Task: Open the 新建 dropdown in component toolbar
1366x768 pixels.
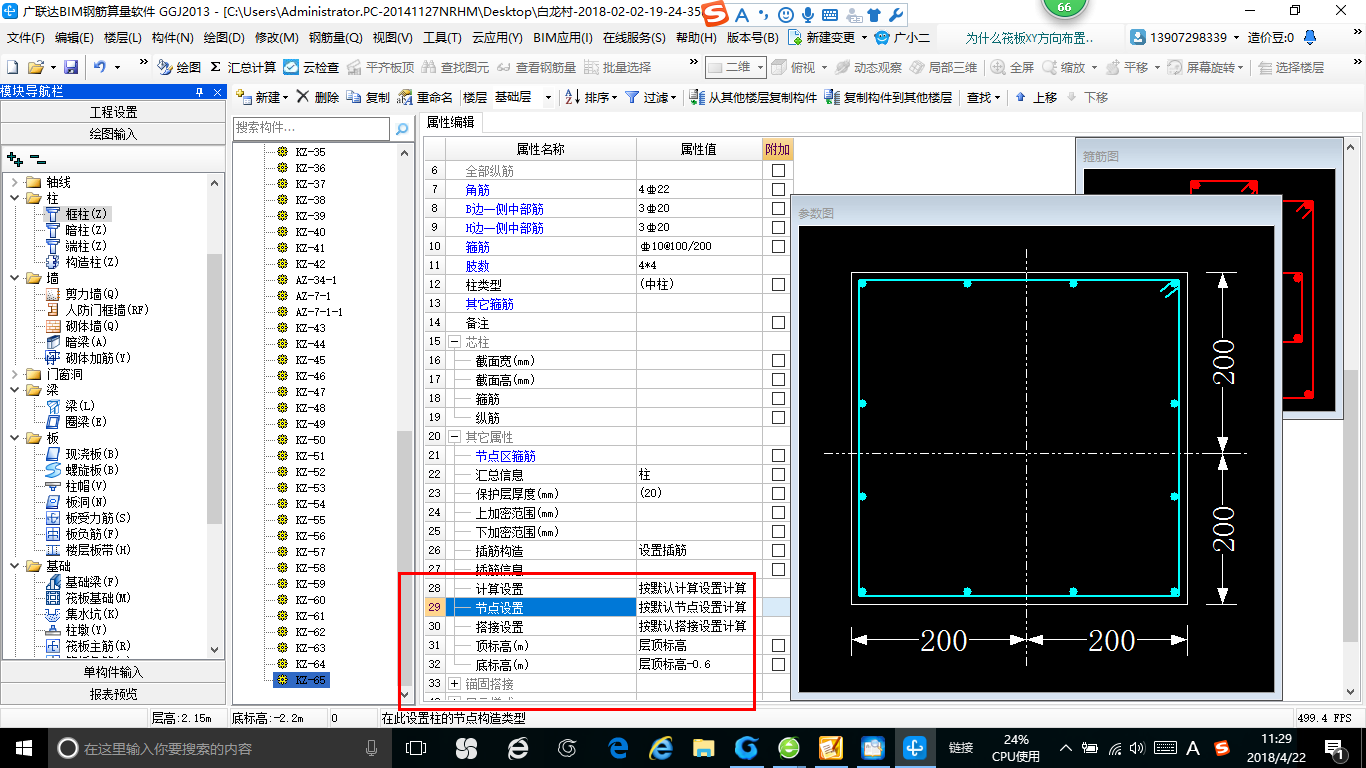Action: (x=262, y=97)
